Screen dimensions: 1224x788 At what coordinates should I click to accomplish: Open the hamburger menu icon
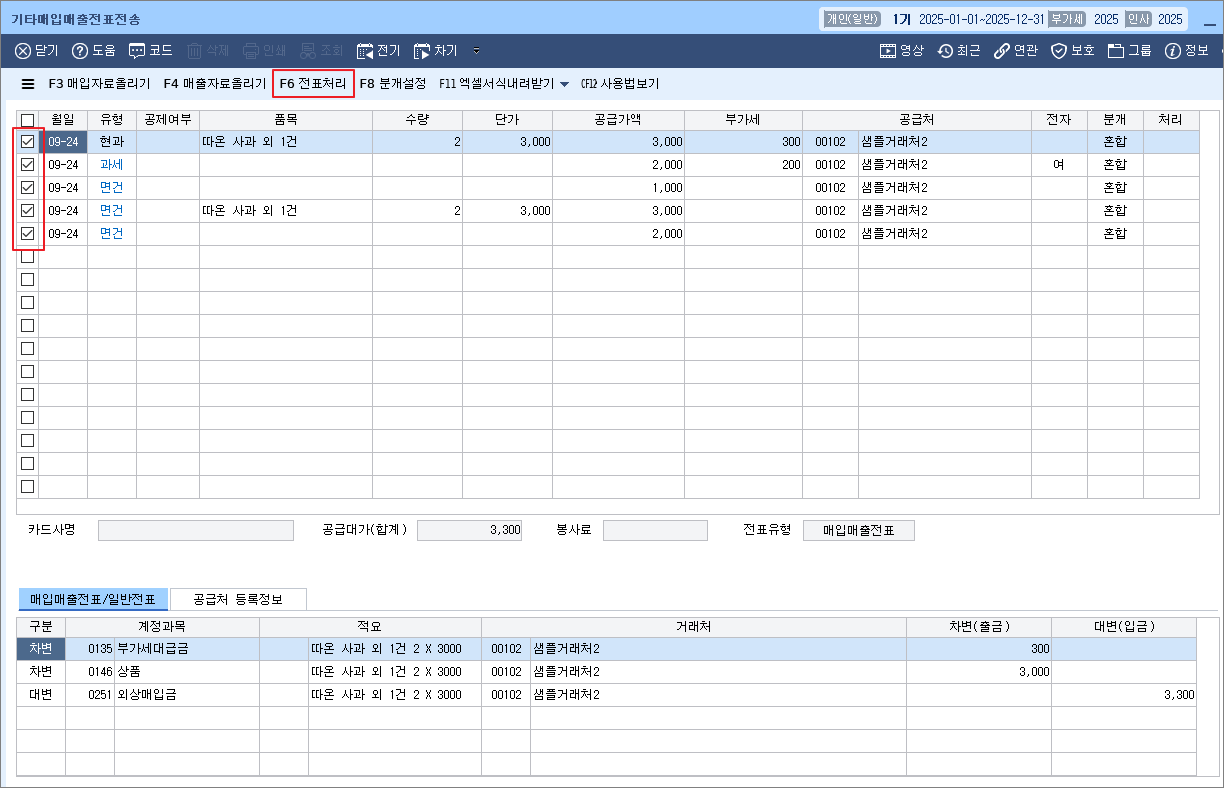click(x=28, y=84)
